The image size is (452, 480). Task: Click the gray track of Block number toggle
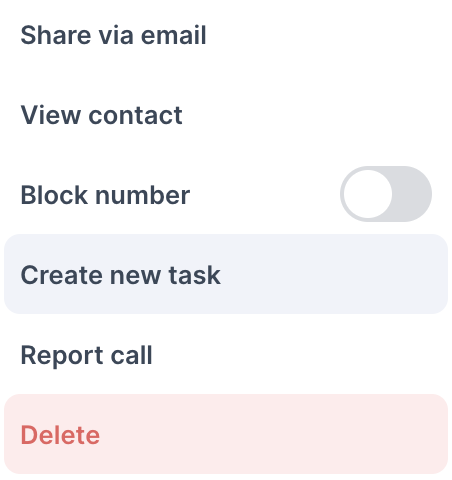click(x=412, y=194)
